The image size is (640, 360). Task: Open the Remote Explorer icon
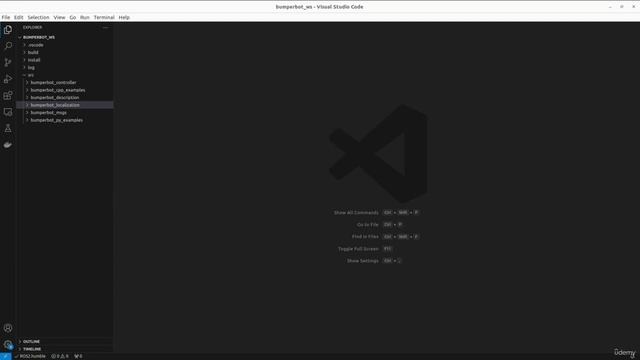coord(8,112)
